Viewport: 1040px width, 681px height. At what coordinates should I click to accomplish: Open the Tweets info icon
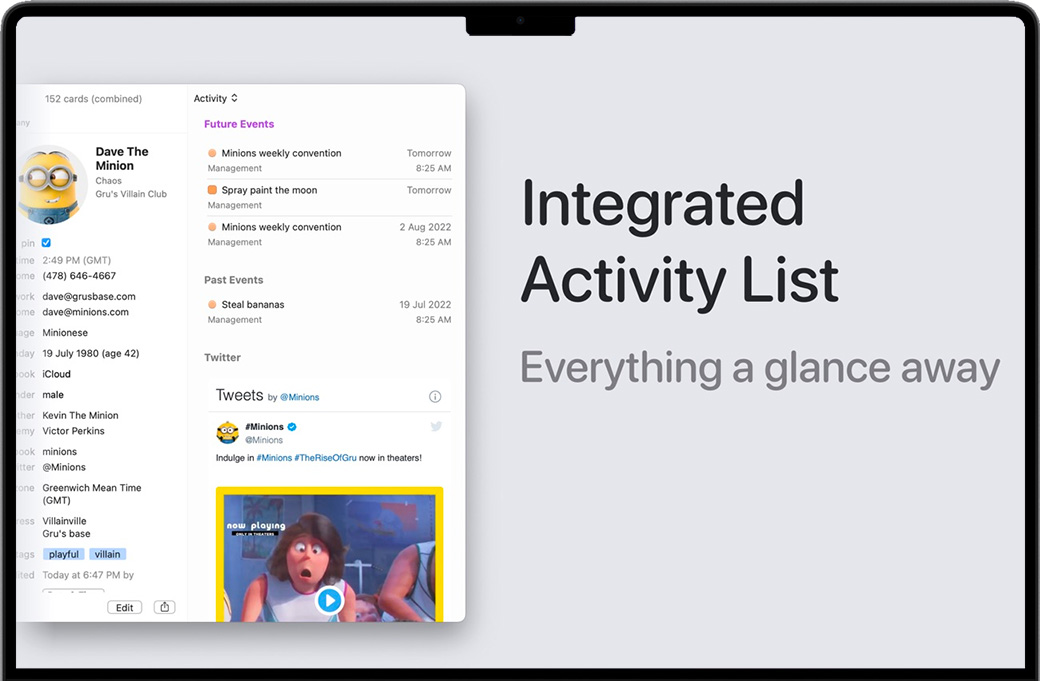(x=435, y=397)
